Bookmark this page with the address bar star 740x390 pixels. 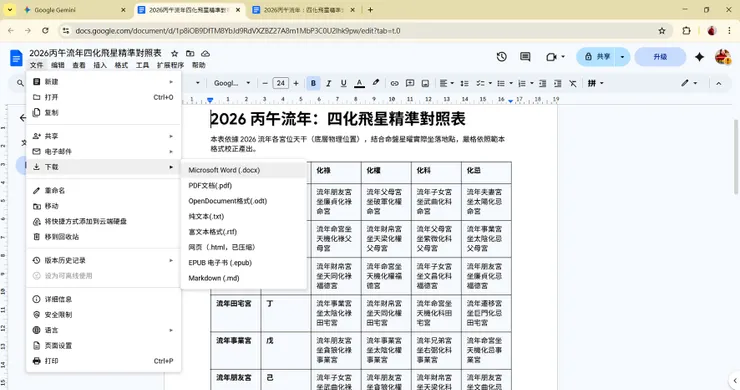click(662, 31)
